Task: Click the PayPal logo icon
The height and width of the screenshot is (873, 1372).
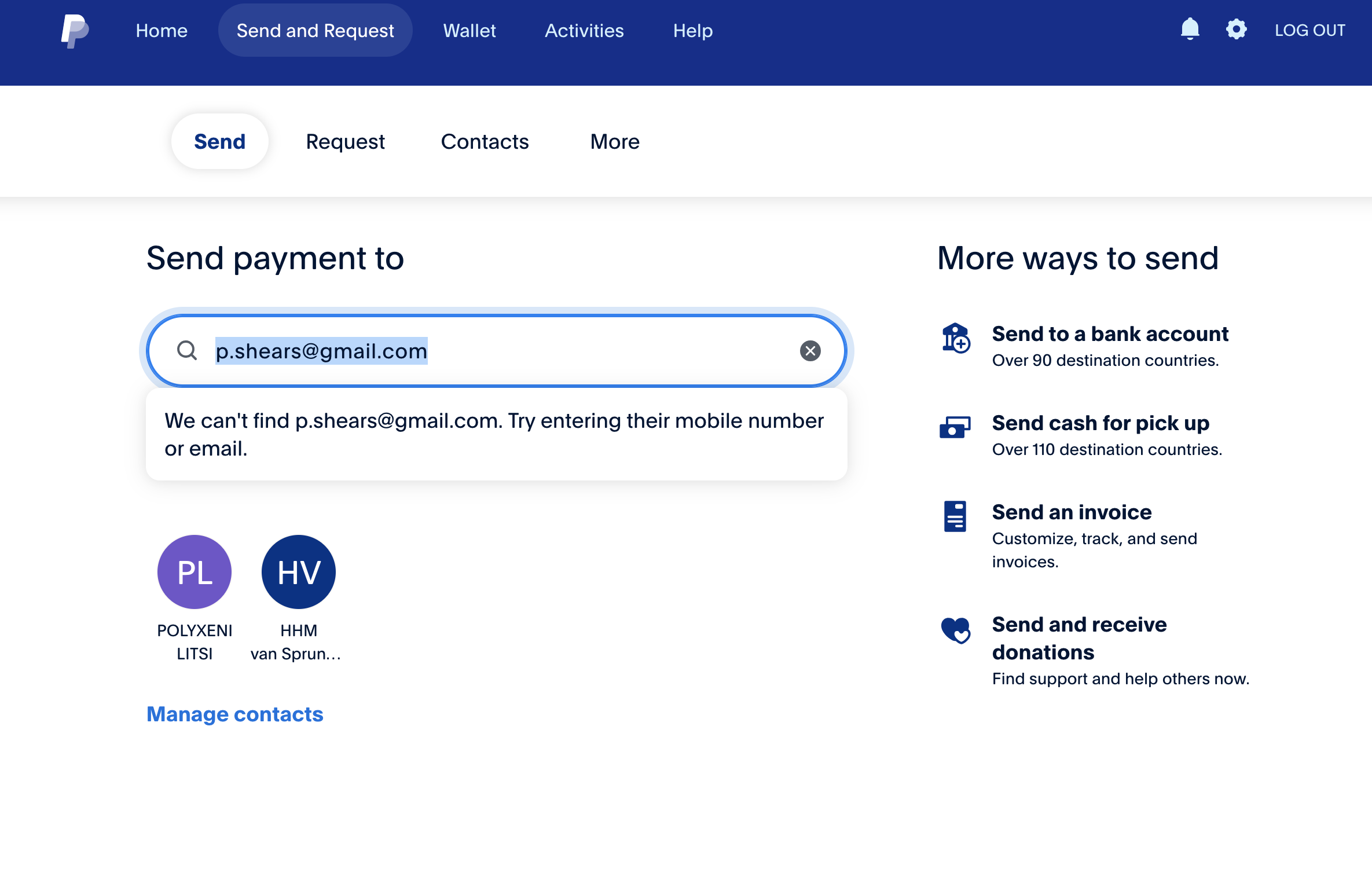Action: click(75, 31)
